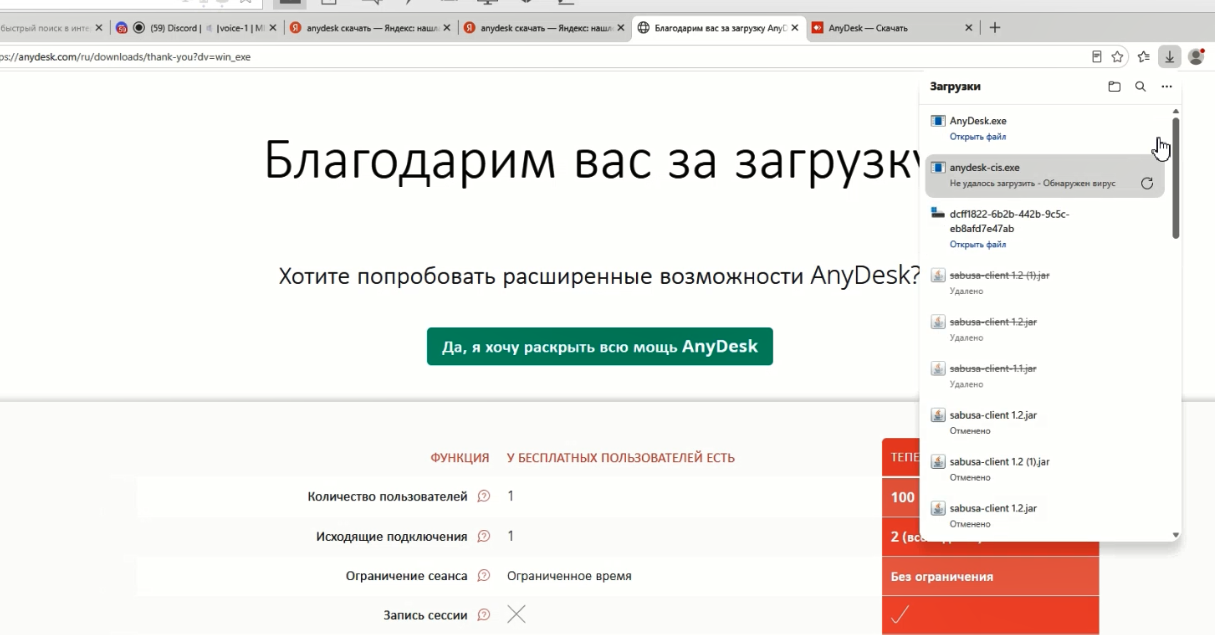Click the Не удалось загрузить virus message
The width and height of the screenshot is (1215, 635).
click(1032, 184)
